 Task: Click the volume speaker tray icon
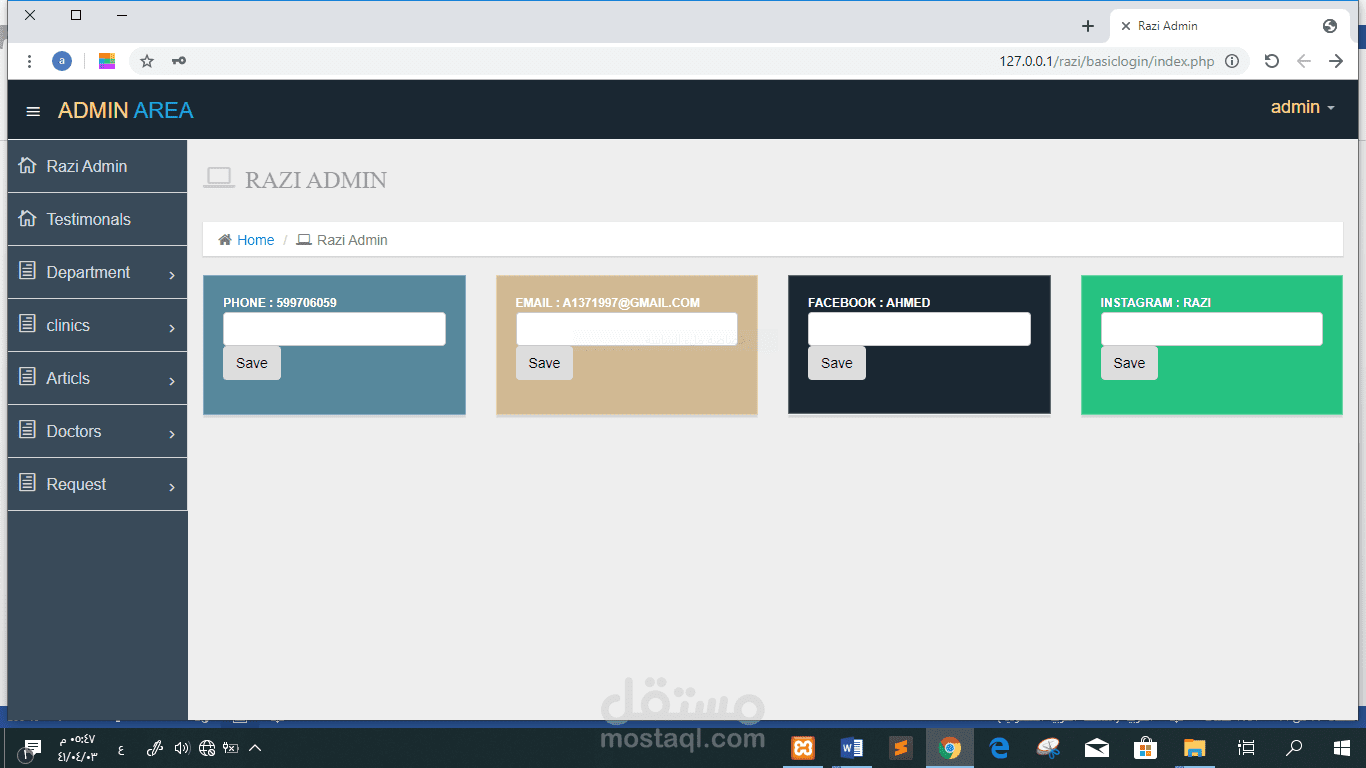(181, 748)
